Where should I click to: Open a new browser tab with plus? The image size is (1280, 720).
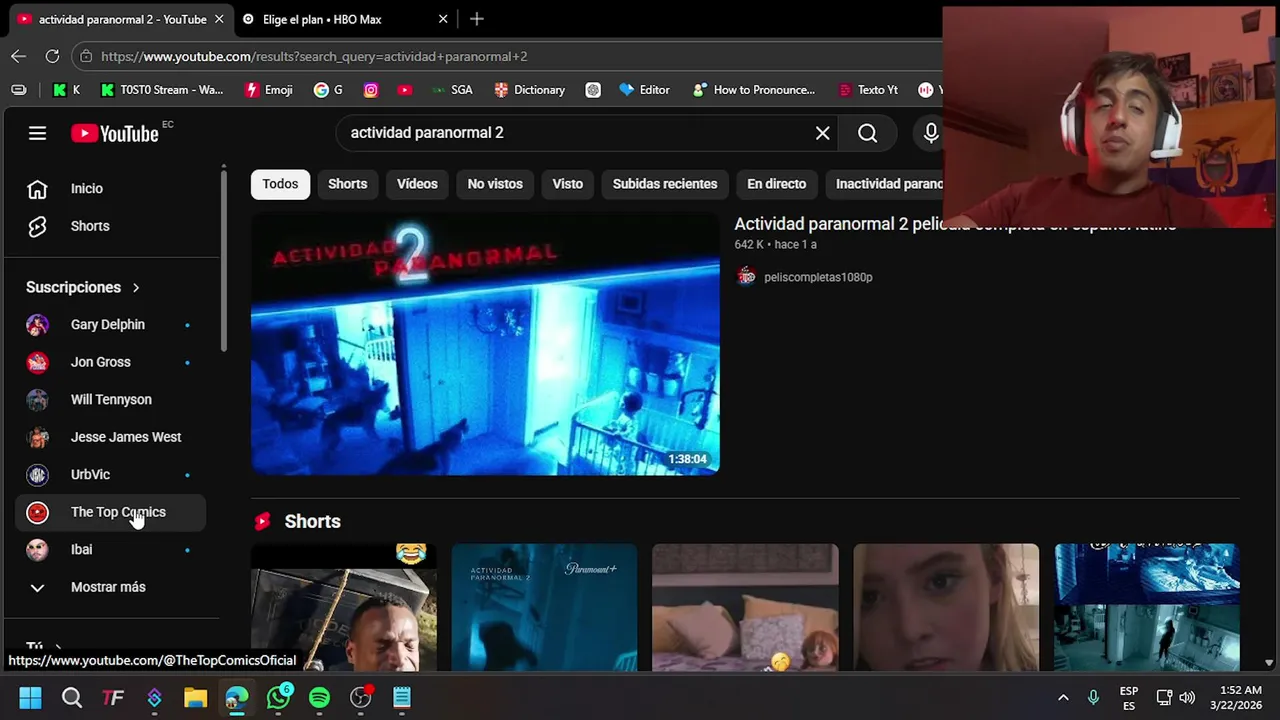click(477, 19)
